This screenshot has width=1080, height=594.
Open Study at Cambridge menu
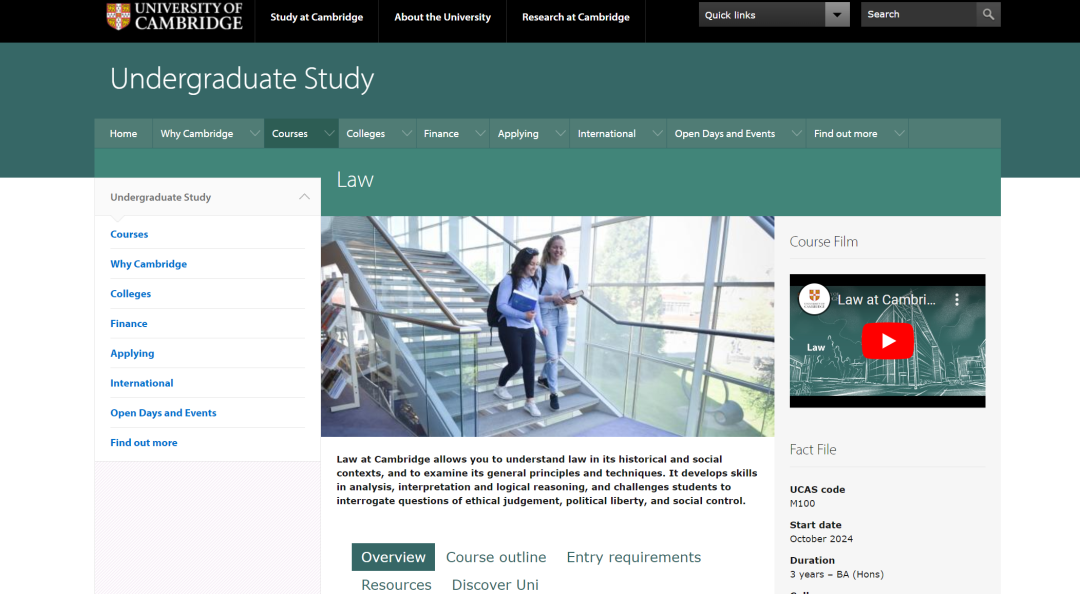317,17
